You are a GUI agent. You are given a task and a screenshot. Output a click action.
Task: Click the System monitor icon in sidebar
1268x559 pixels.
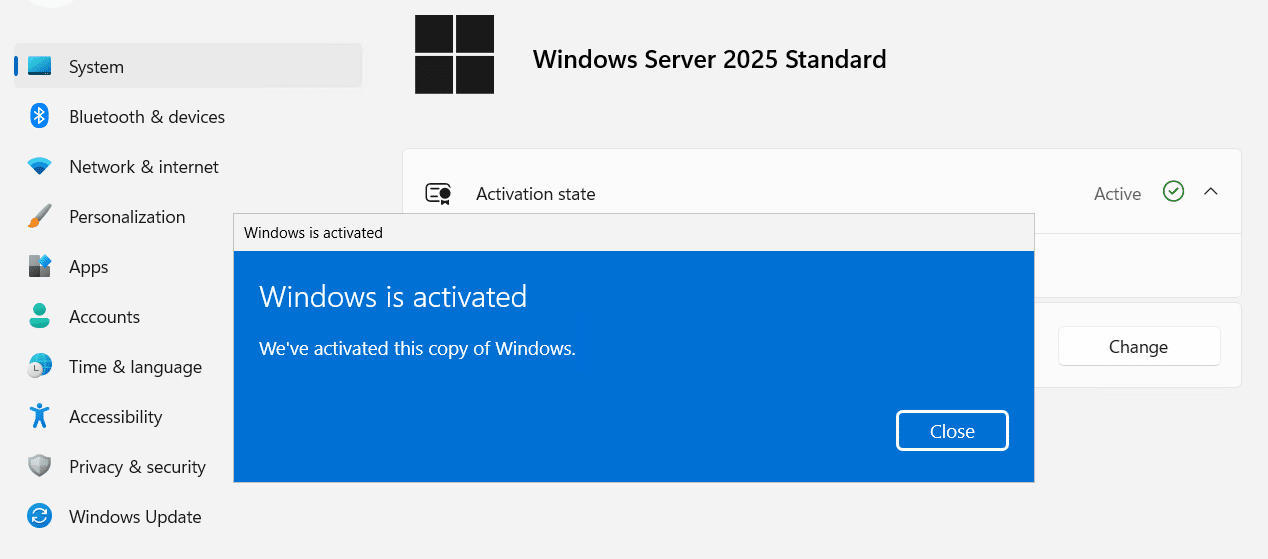[x=40, y=67]
